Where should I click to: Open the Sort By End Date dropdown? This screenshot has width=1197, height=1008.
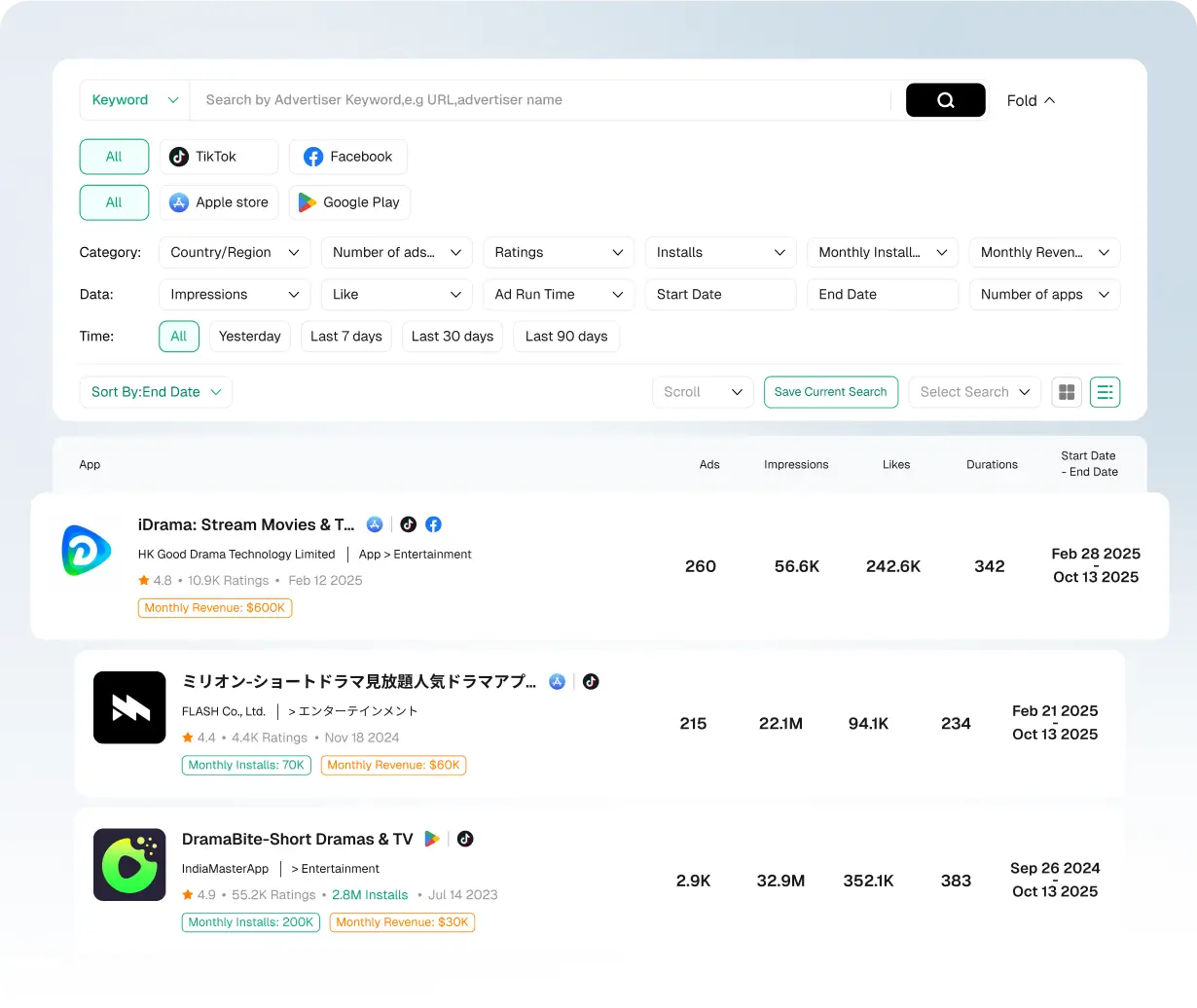156,392
